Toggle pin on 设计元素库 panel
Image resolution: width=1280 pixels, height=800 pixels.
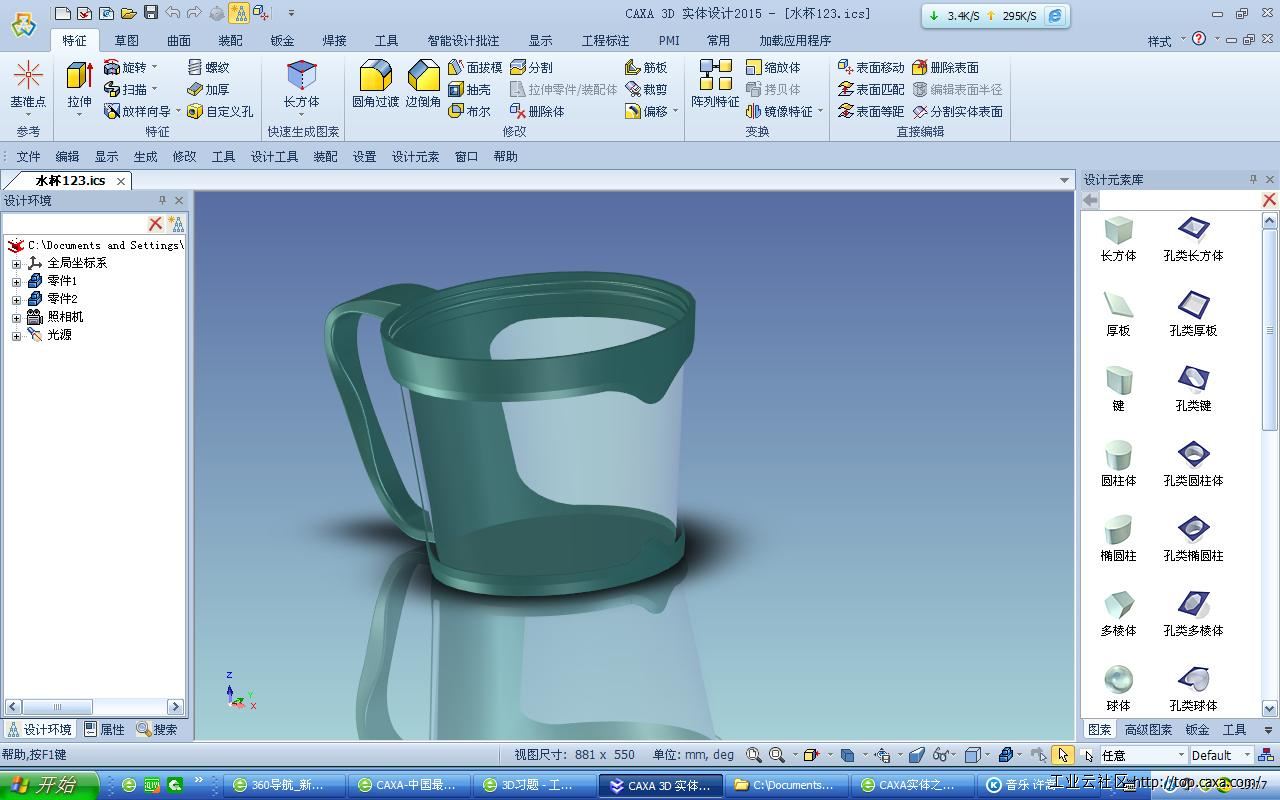(x=1253, y=179)
